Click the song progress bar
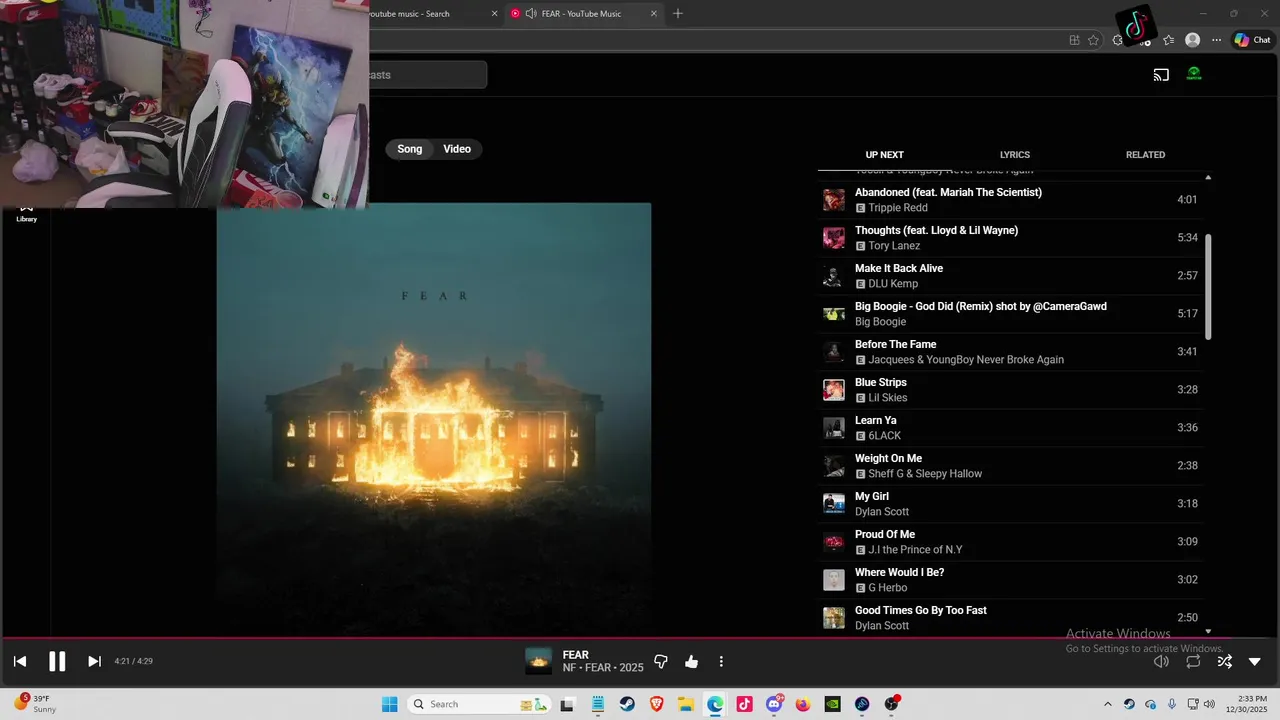Screen dimensions: 1280x720 click(x=640, y=637)
